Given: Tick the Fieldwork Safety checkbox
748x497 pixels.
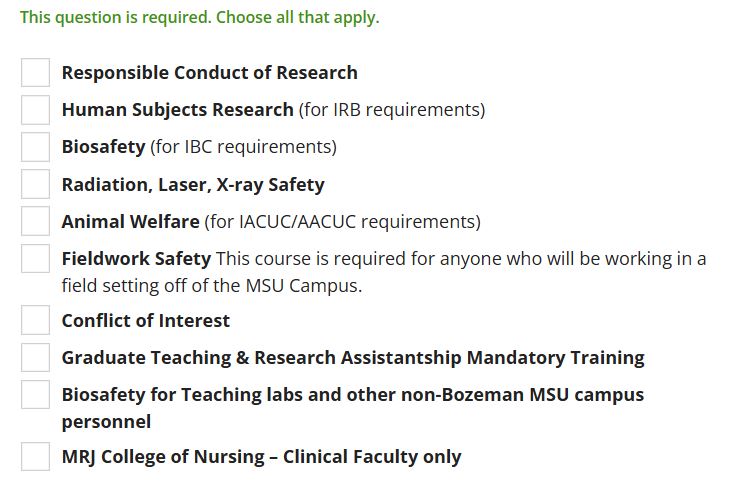Looking at the screenshot, I should point(36,259).
